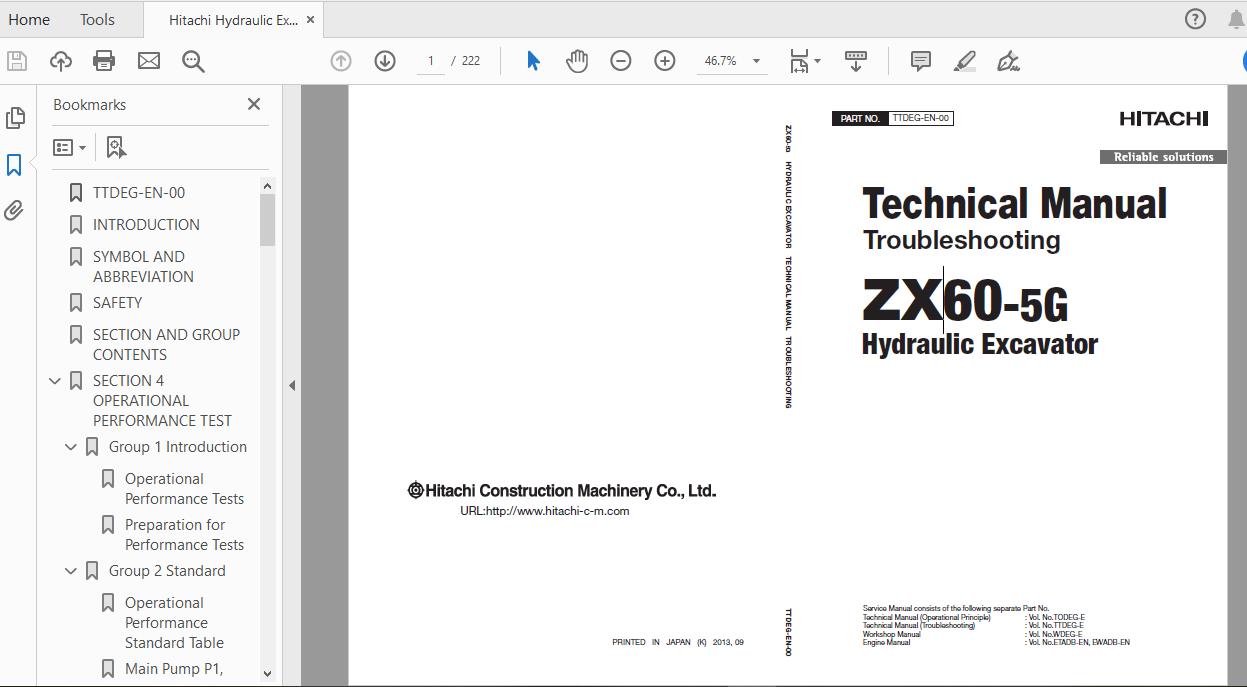Screen dimensions: 1247x687
Task: Switch to the Tools tab
Action: 97,19
